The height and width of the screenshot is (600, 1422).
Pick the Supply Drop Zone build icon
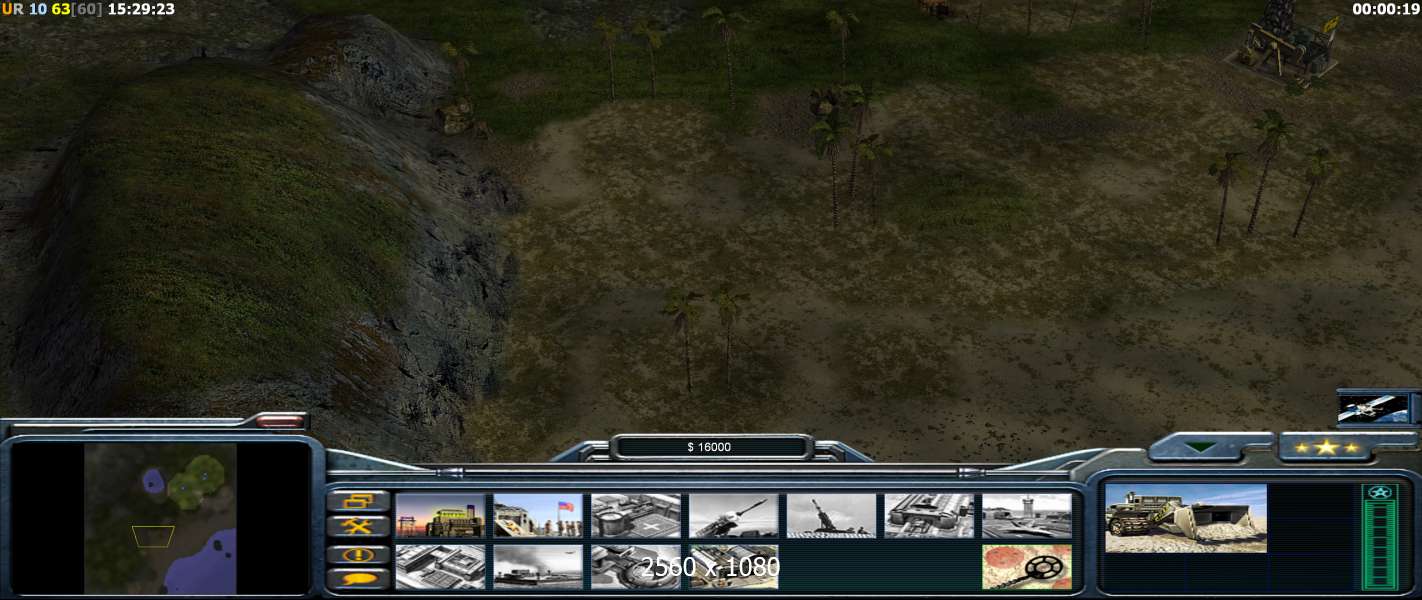(538, 567)
